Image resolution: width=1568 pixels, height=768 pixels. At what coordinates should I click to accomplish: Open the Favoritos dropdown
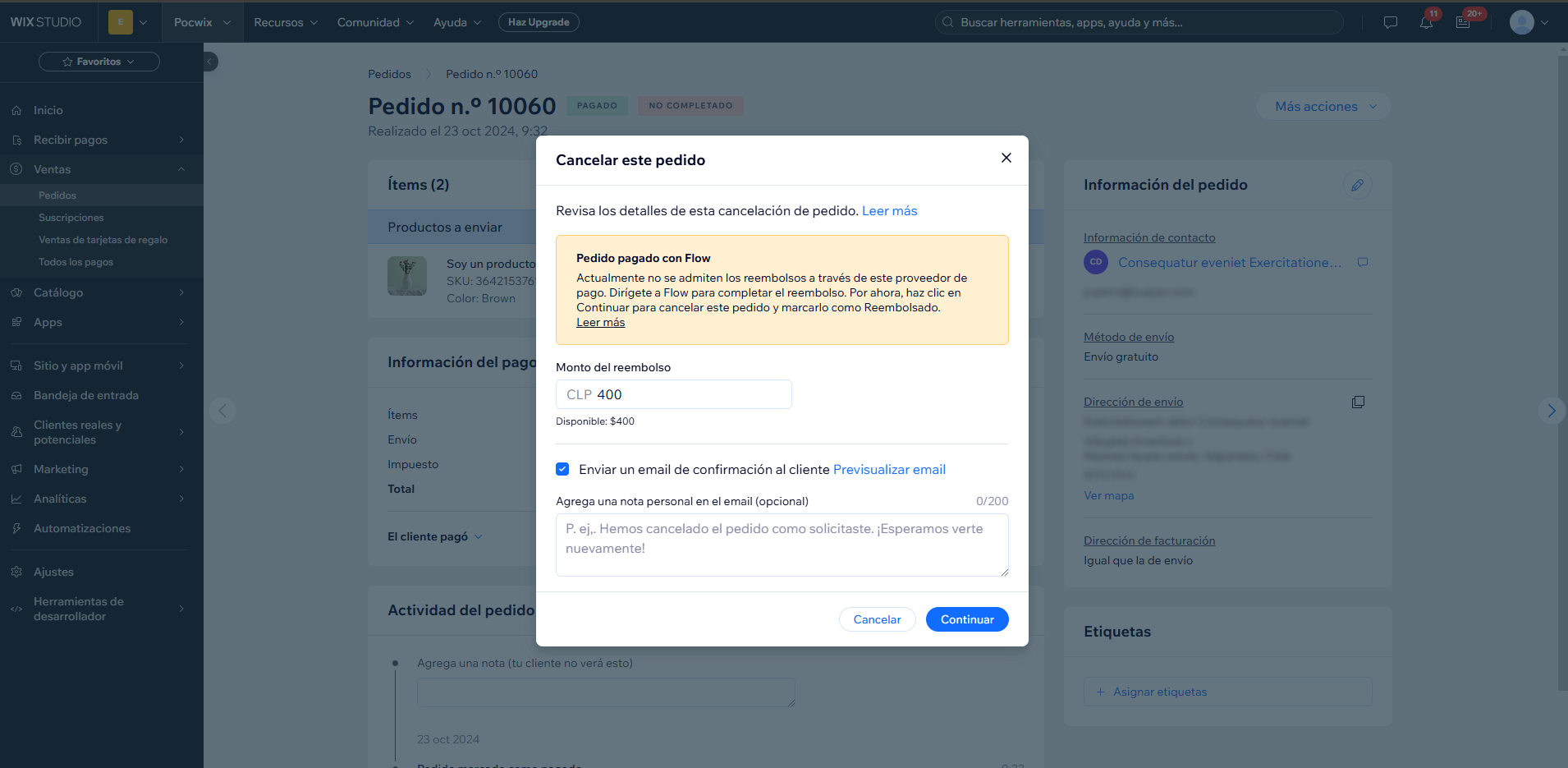tap(99, 62)
